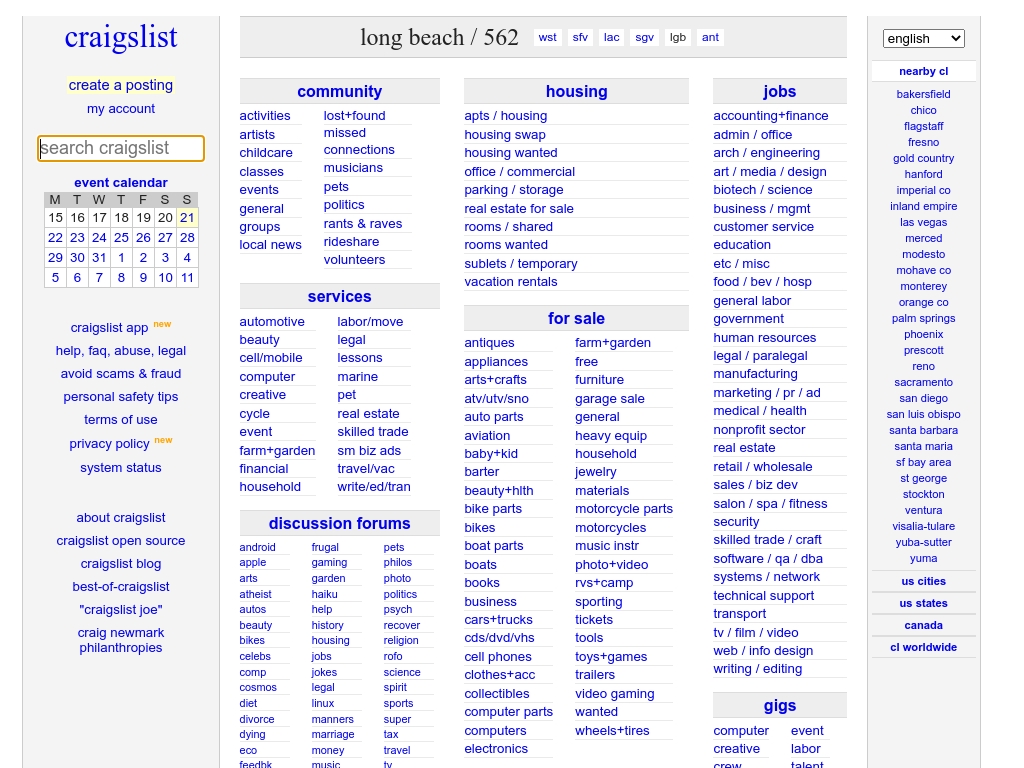Open motorcycle parts for sale
Image resolution: width=1024 pixels, height=768 pixels.
click(624, 509)
